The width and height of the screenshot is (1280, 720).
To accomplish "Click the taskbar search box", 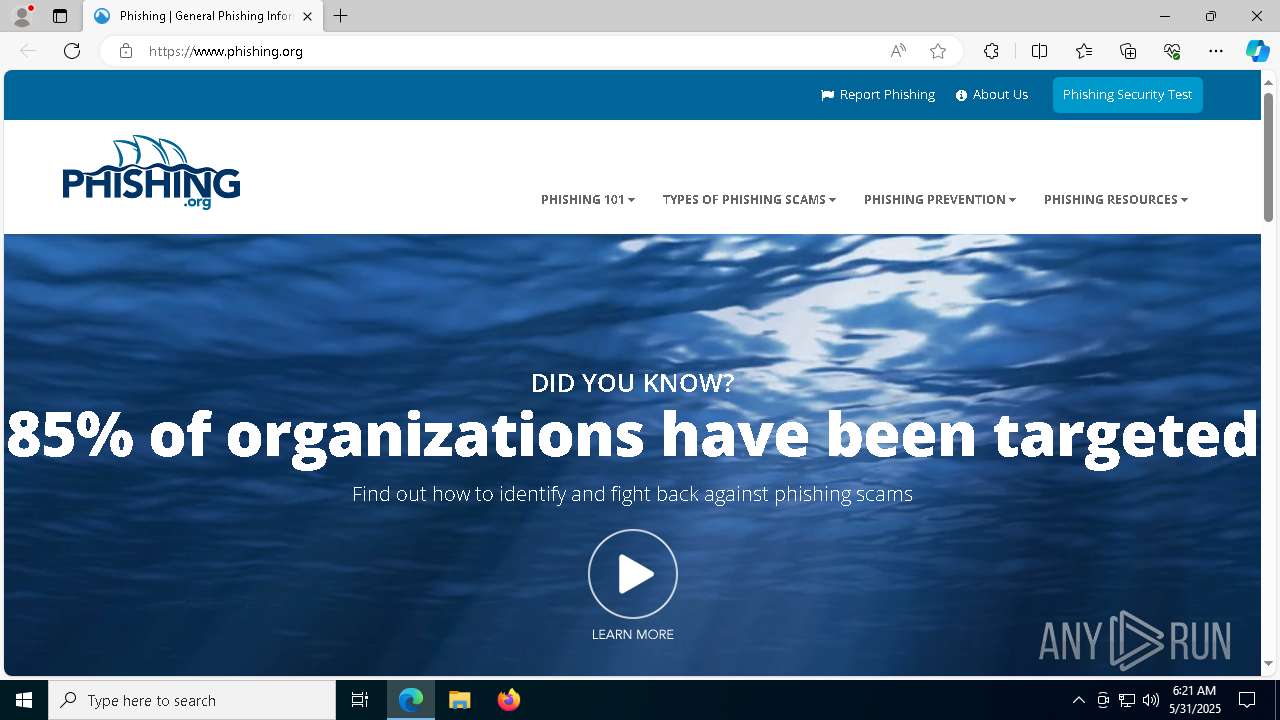I will coord(192,700).
